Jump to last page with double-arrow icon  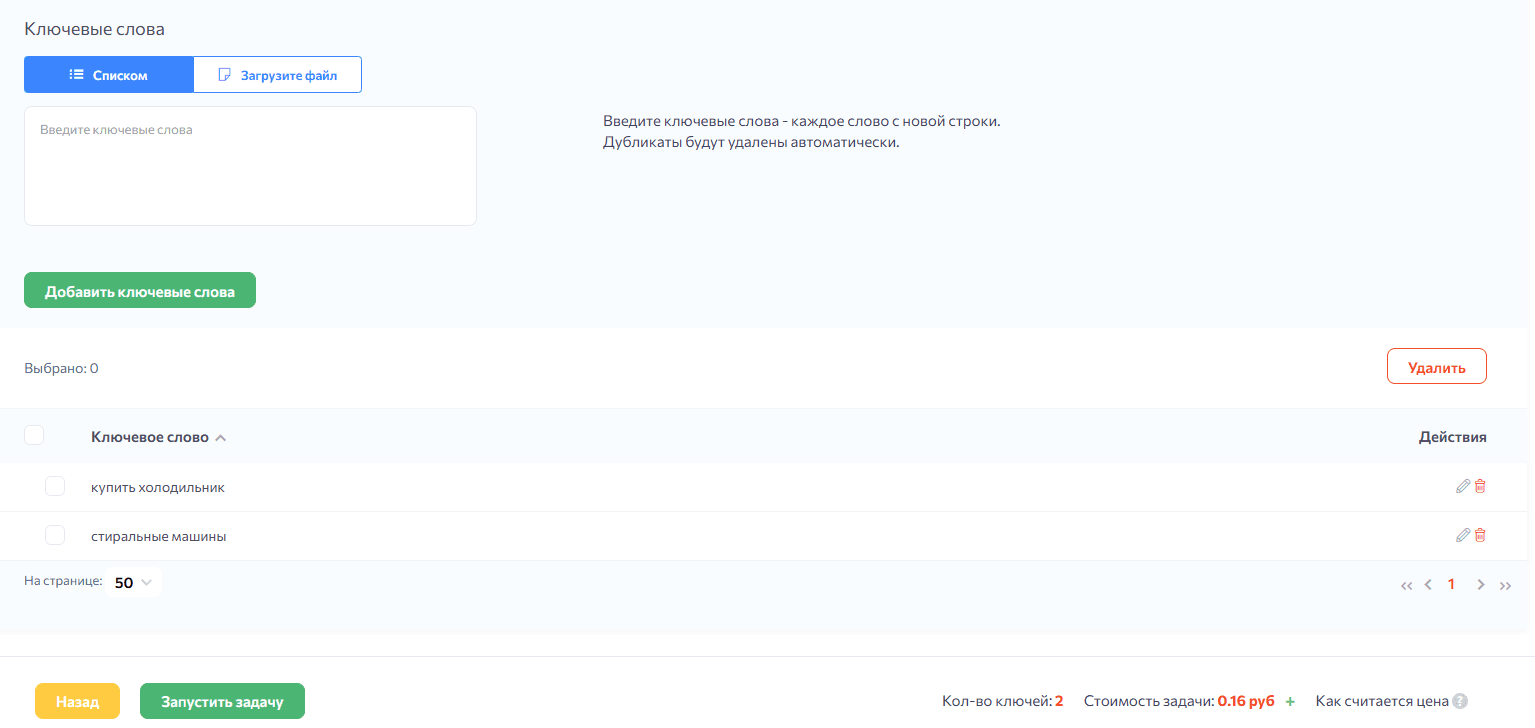1506,584
